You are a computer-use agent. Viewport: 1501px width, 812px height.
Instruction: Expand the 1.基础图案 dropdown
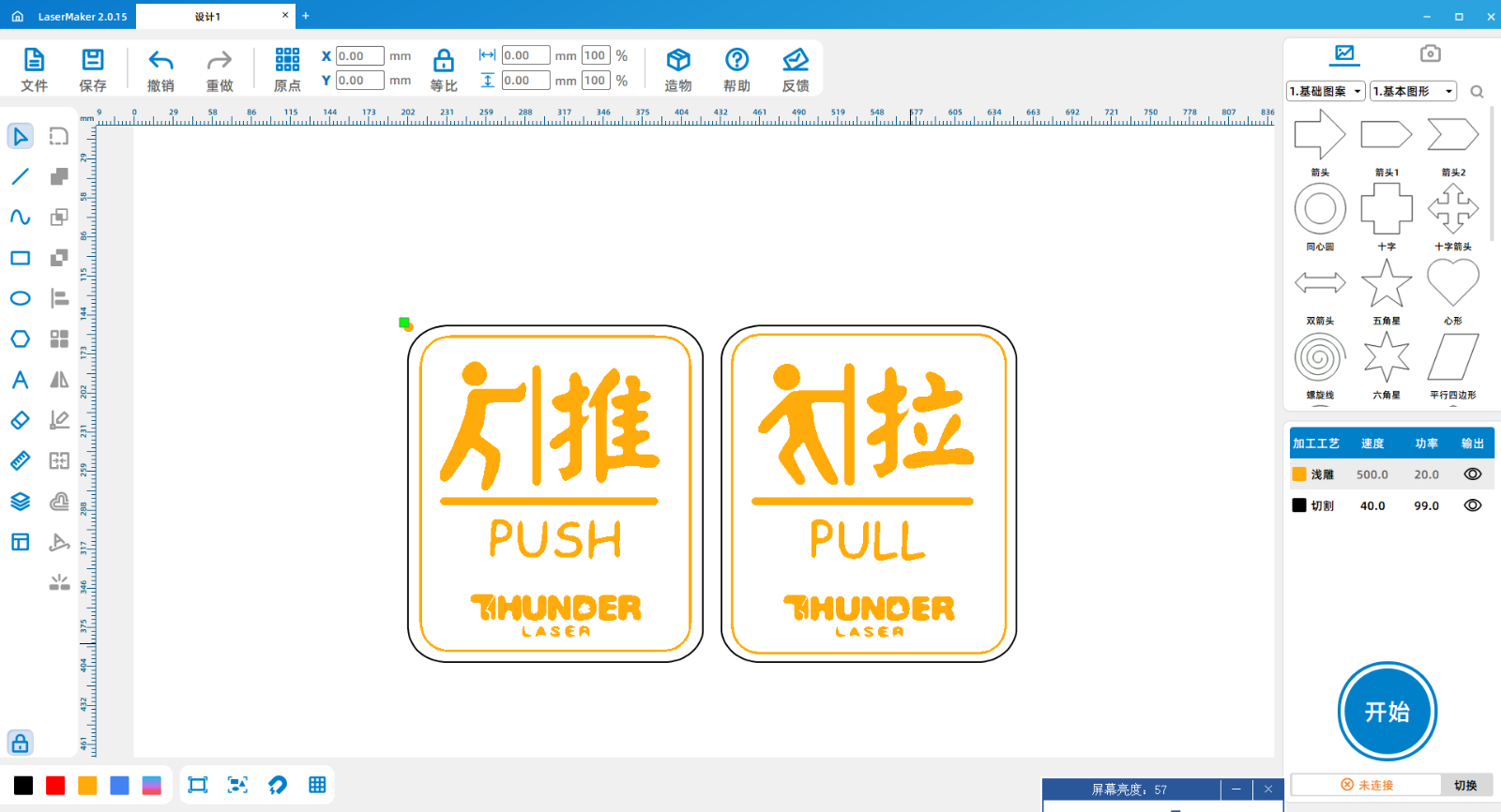click(1326, 91)
